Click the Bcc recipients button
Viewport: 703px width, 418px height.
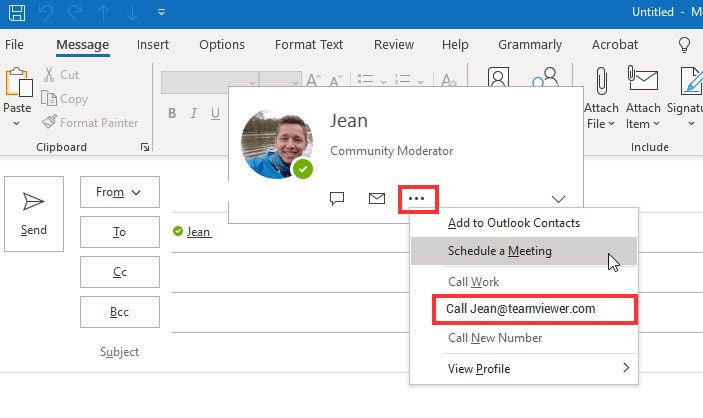pos(120,312)
